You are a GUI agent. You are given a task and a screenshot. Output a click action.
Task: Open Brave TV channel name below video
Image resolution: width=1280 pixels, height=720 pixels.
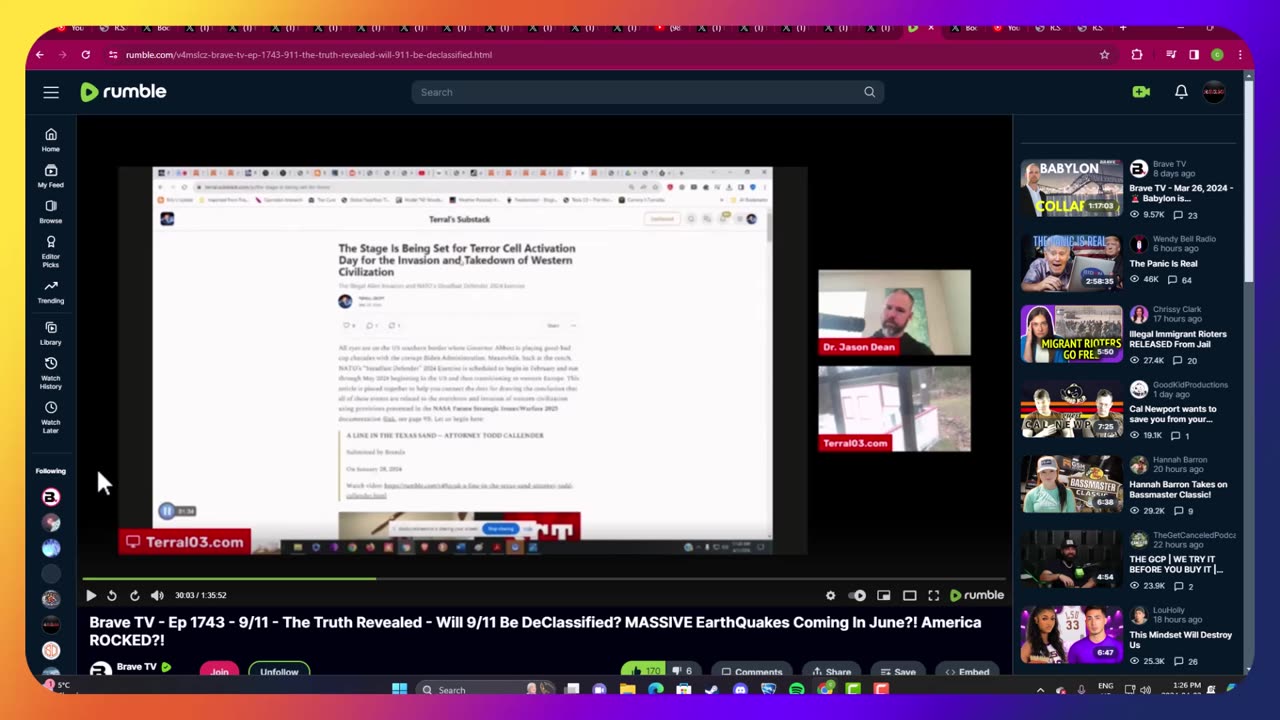click(136, 667)
